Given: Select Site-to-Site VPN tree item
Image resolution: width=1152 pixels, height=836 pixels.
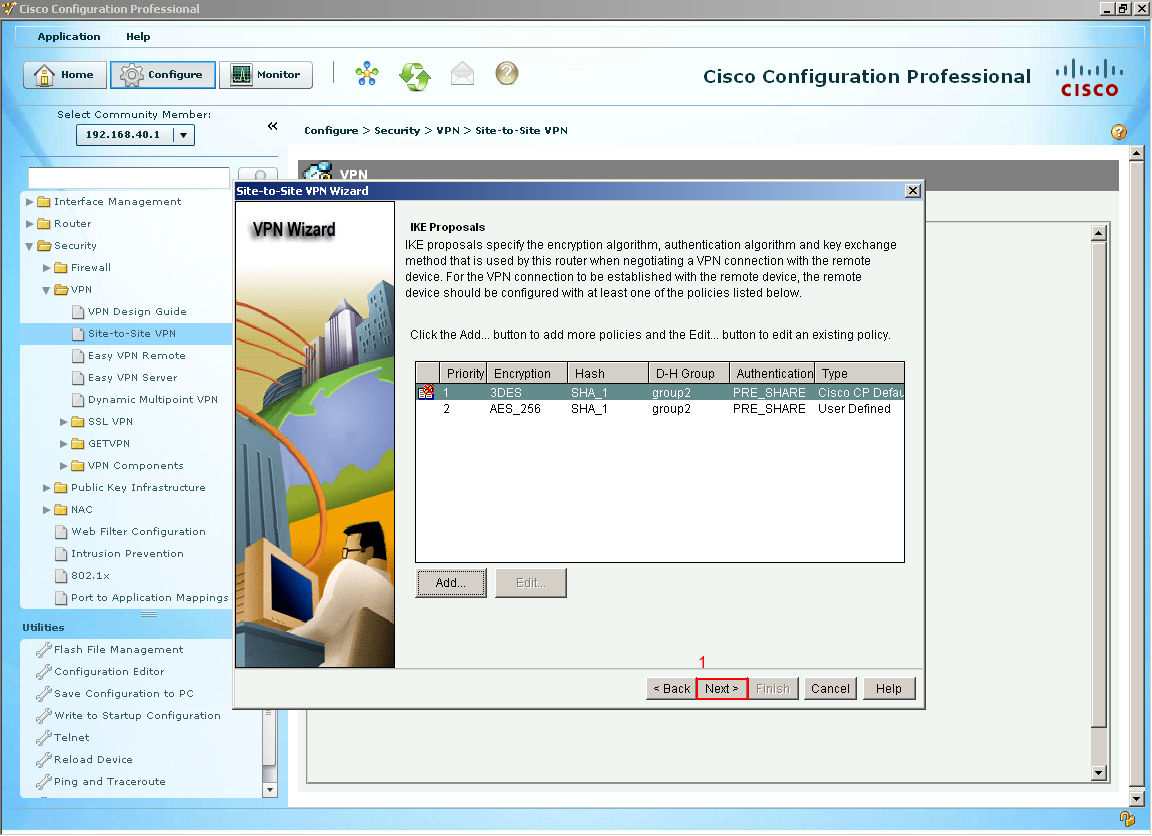Looking at the screenshot, I should (x=132, y=334).
